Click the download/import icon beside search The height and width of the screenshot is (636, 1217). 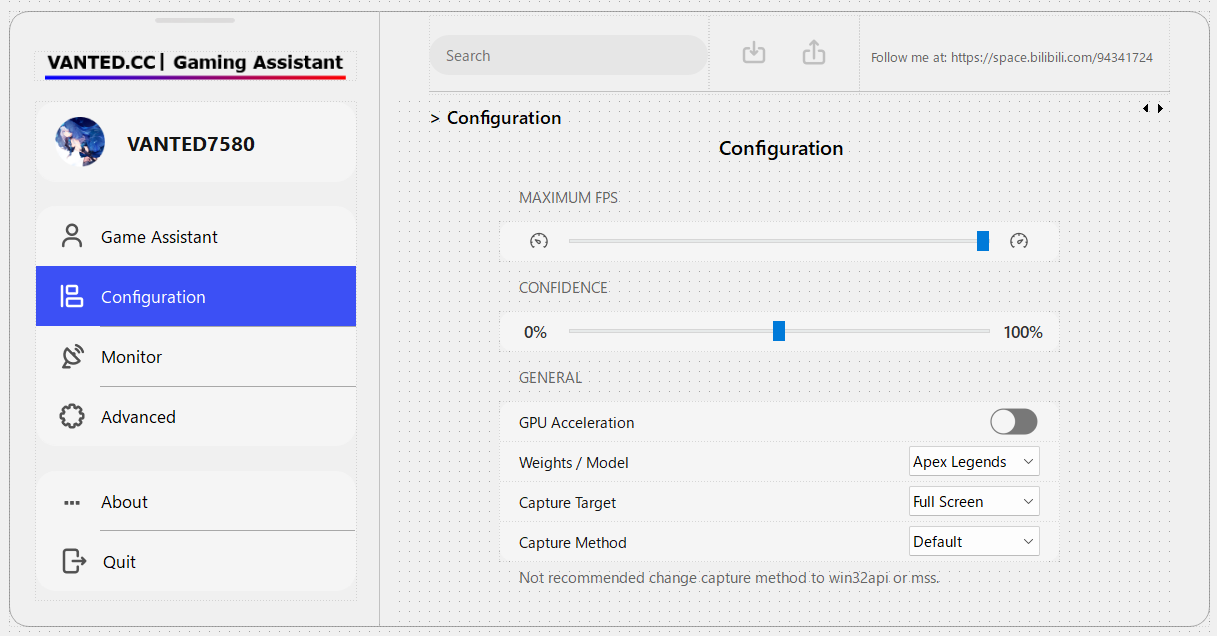[754, 53]
